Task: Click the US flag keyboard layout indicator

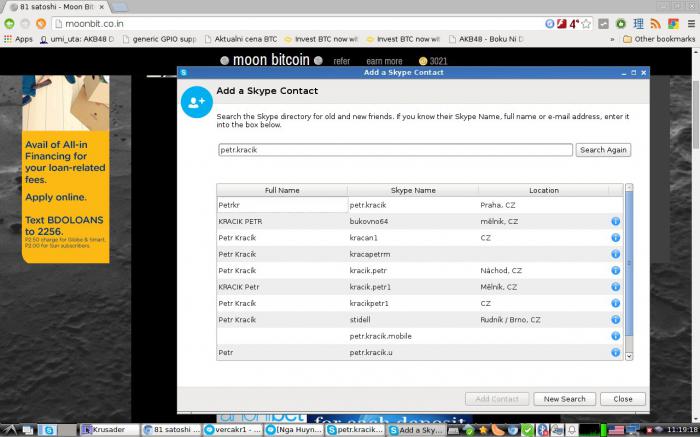Action: pos(616,430)
